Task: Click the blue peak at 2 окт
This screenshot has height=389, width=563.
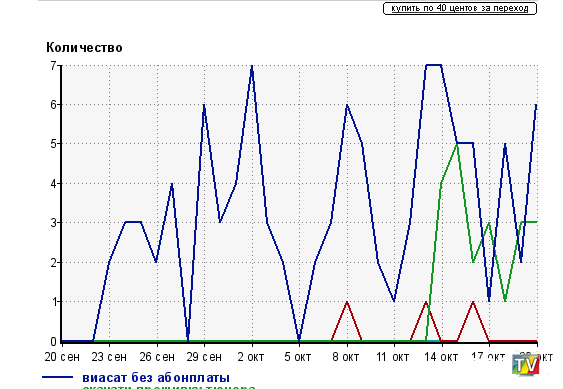Action: (252, 66)
